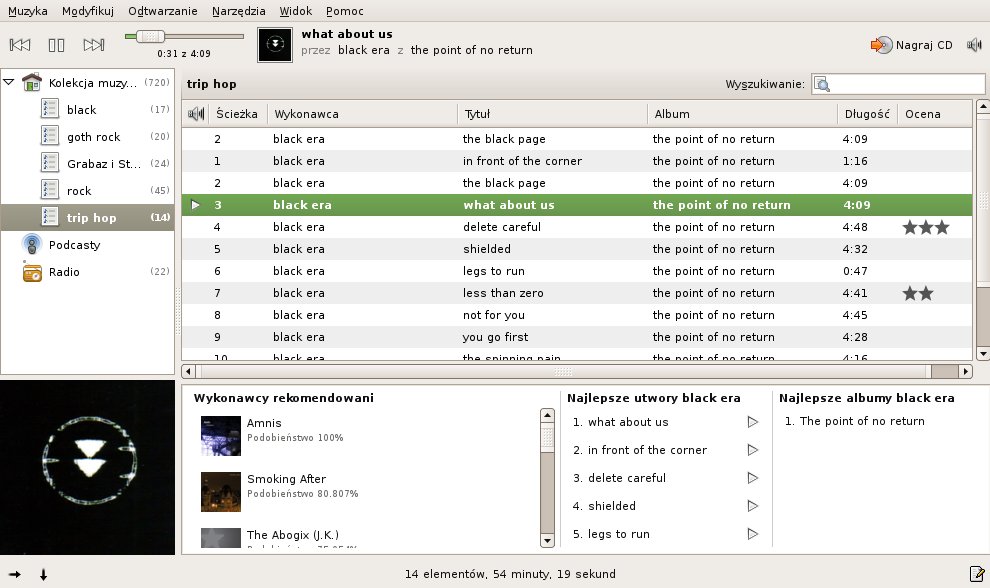This screenshot has width=990, height=588.
Task: Click the play indicator on track 3
Action: (x=196, y=205)
